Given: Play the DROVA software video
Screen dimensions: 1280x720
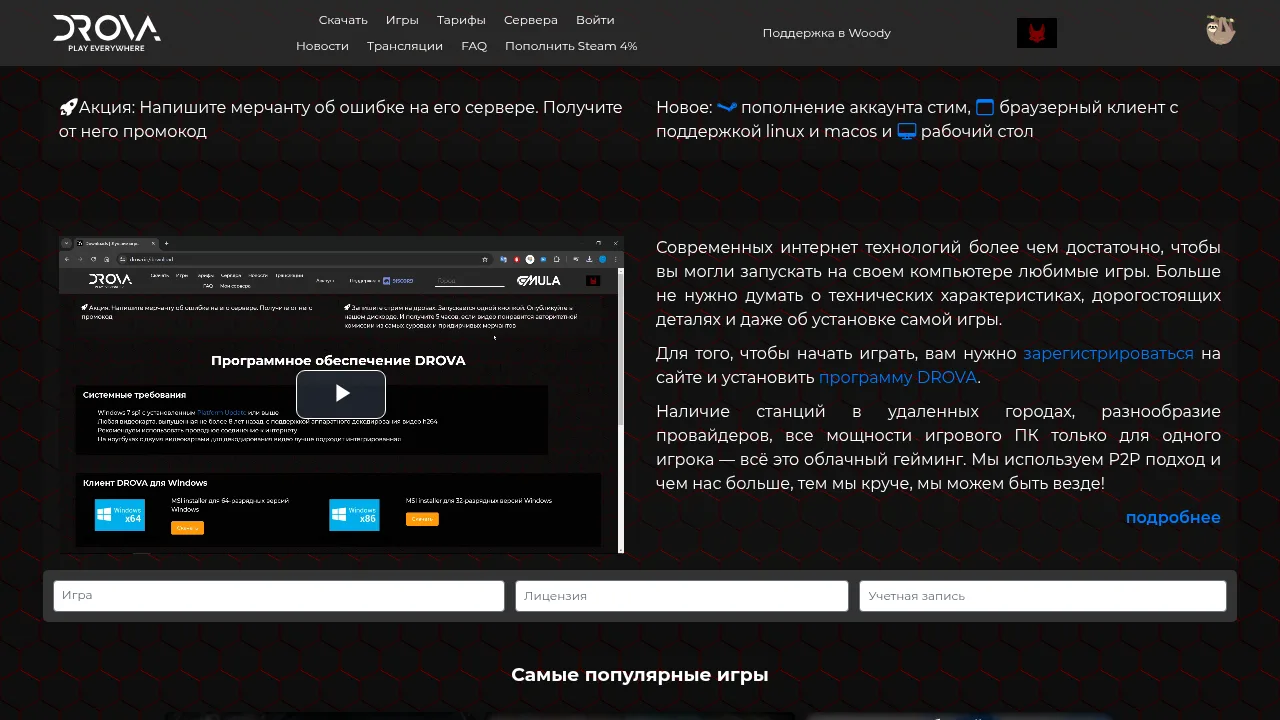Looking at the screenshot, I should (341, 394).
